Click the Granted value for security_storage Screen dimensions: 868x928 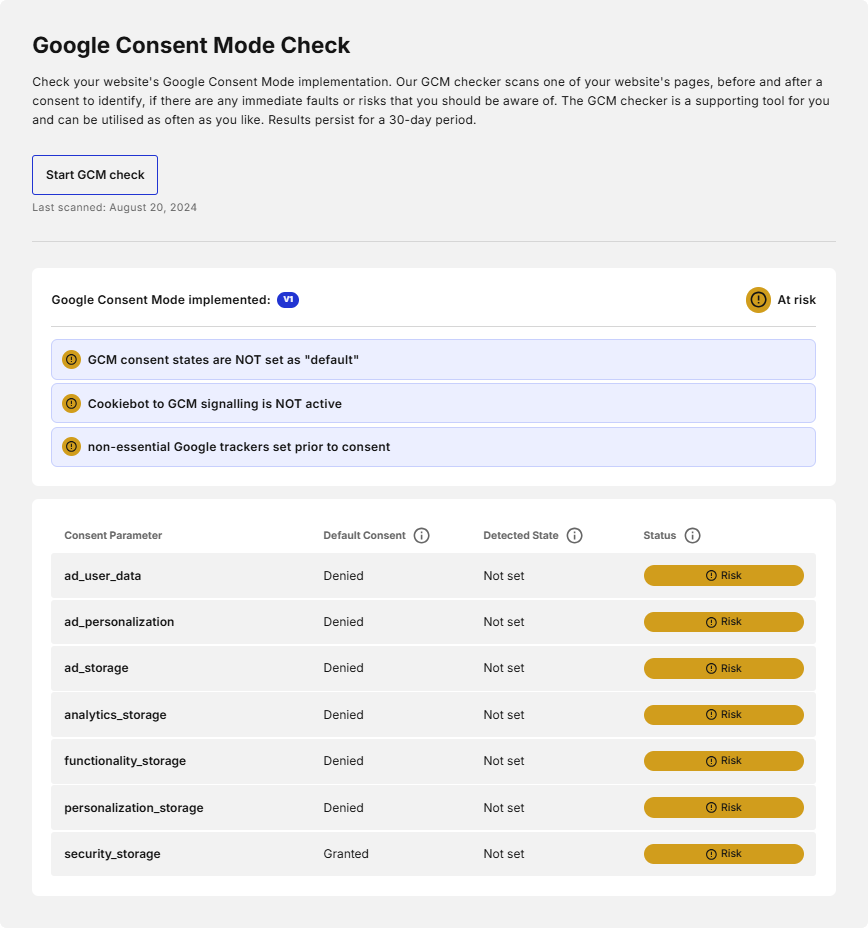pos(346,854)
